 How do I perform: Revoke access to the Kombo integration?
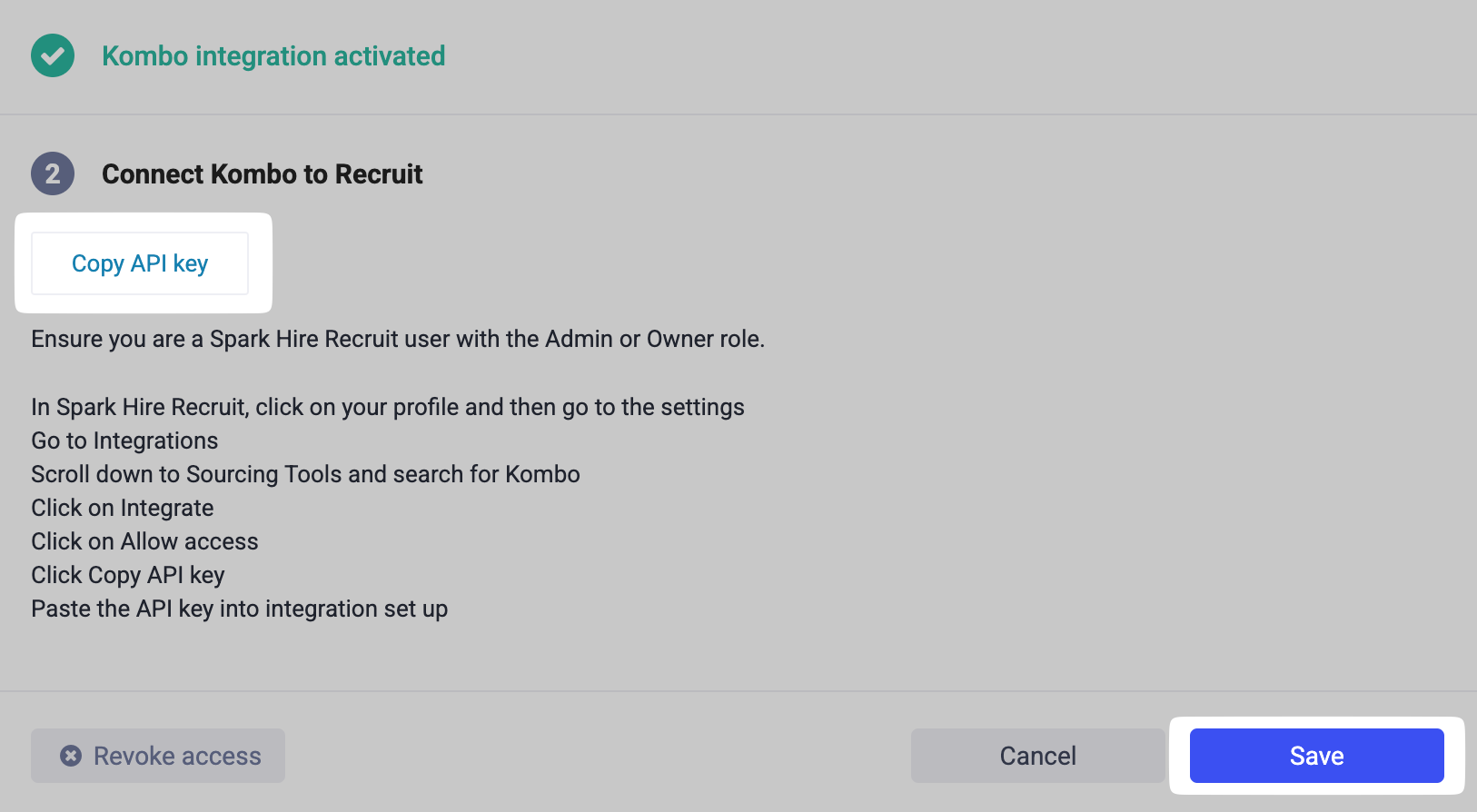point(158,756)
